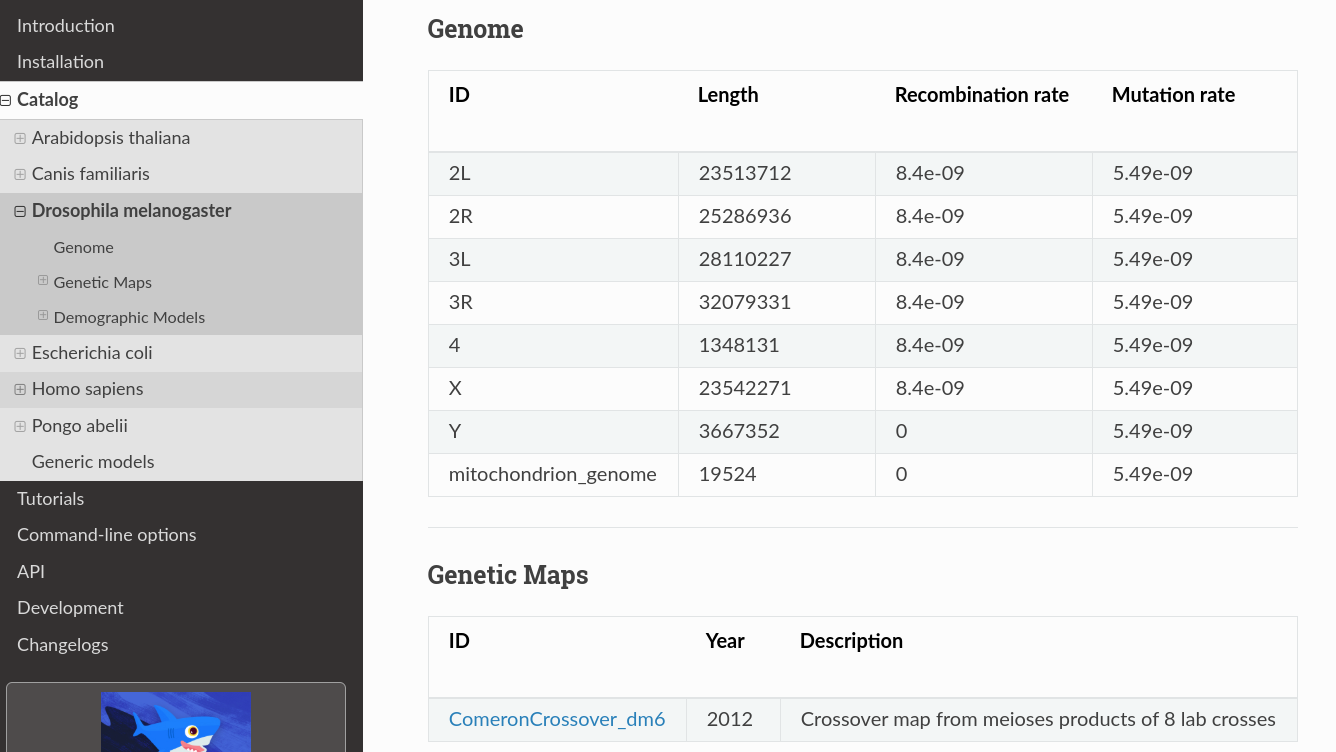The width and height of the screenshot is (1336, 752).
Task: Open the Installation page
Action: (60, 62)
